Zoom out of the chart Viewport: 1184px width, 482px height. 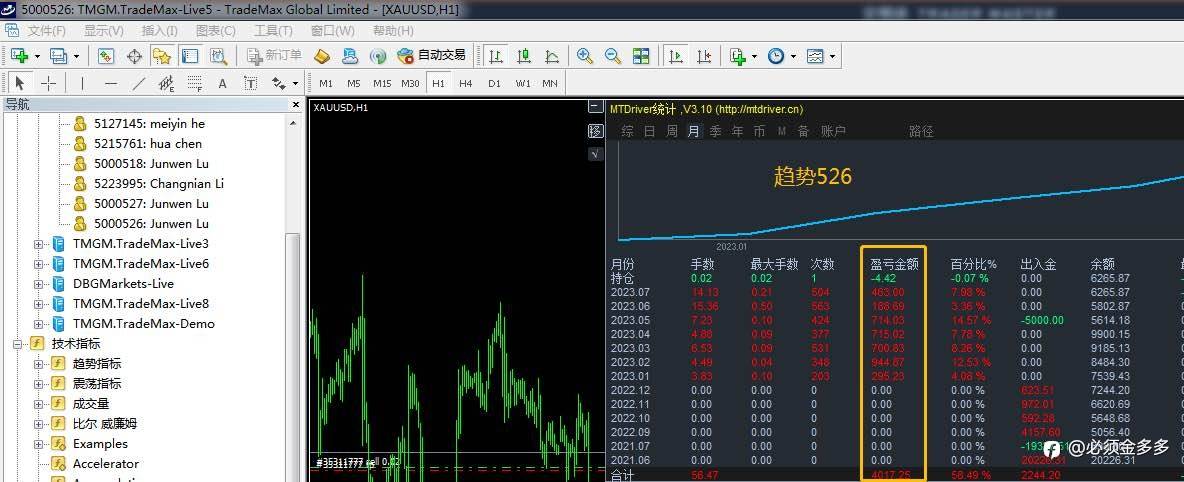click(x=612, y=56)
